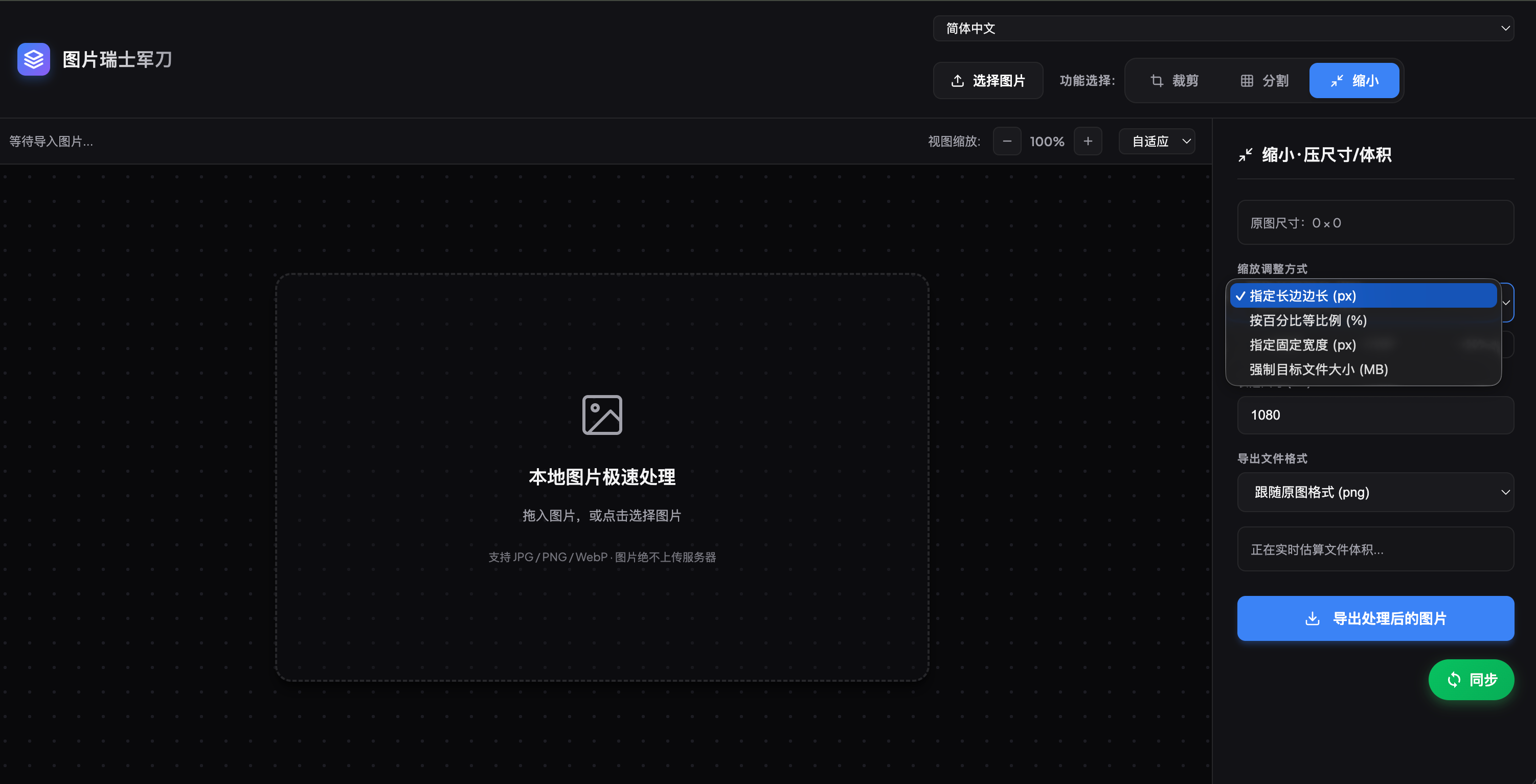This screenshot has width=1536, height=784.
Task: Click 正在实时估算文件体积... estimate box
Action: click(1375, 549)
